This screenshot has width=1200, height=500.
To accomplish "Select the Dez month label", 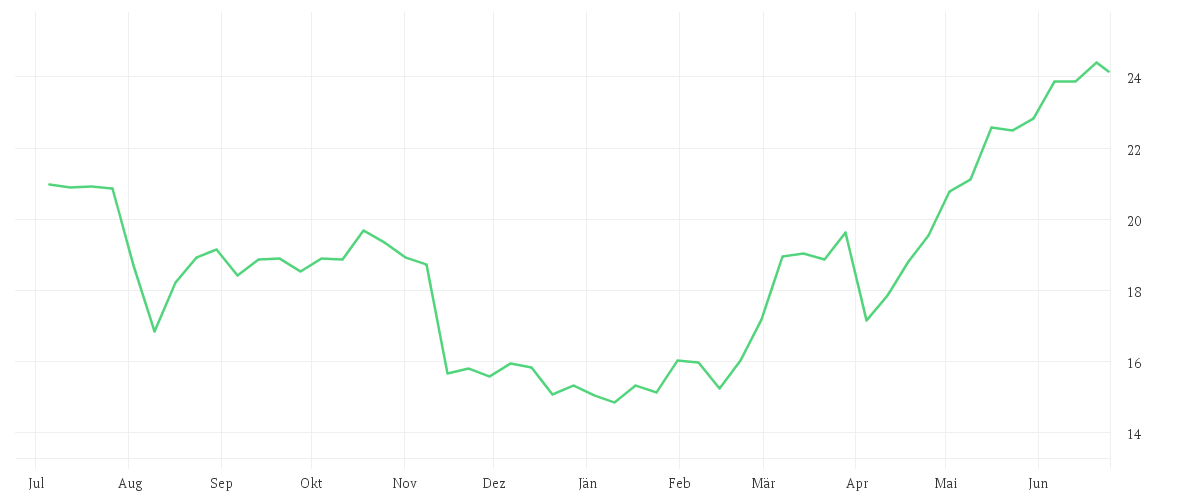I will [494, 484].
